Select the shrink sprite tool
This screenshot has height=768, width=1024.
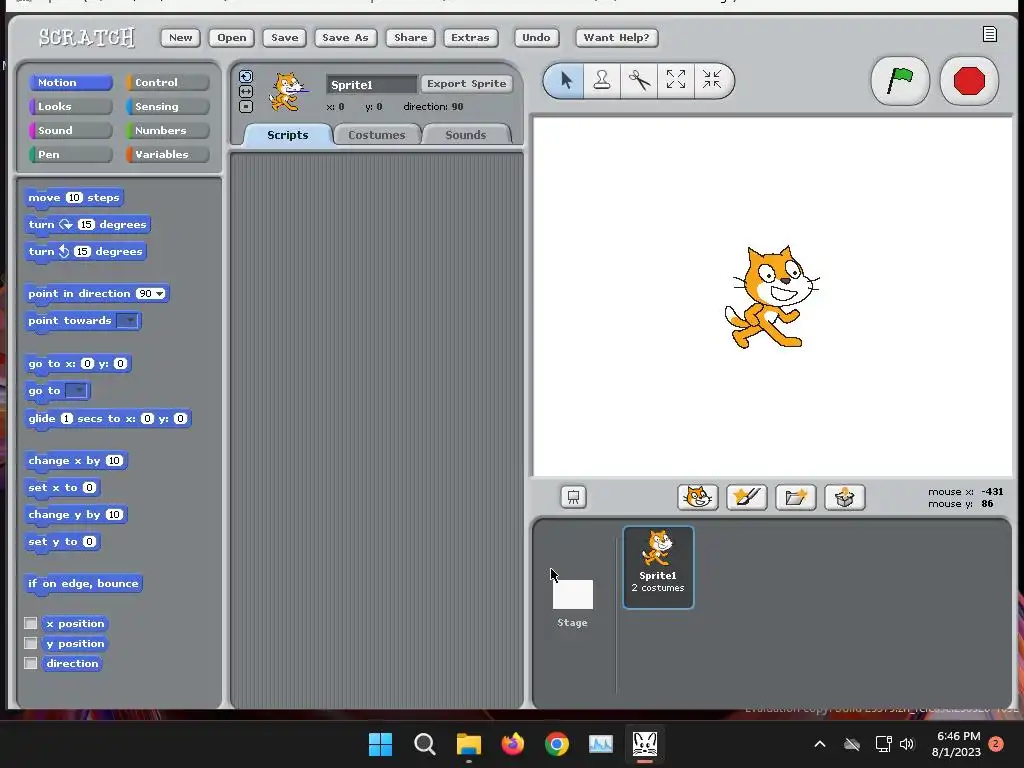(712, 80)
